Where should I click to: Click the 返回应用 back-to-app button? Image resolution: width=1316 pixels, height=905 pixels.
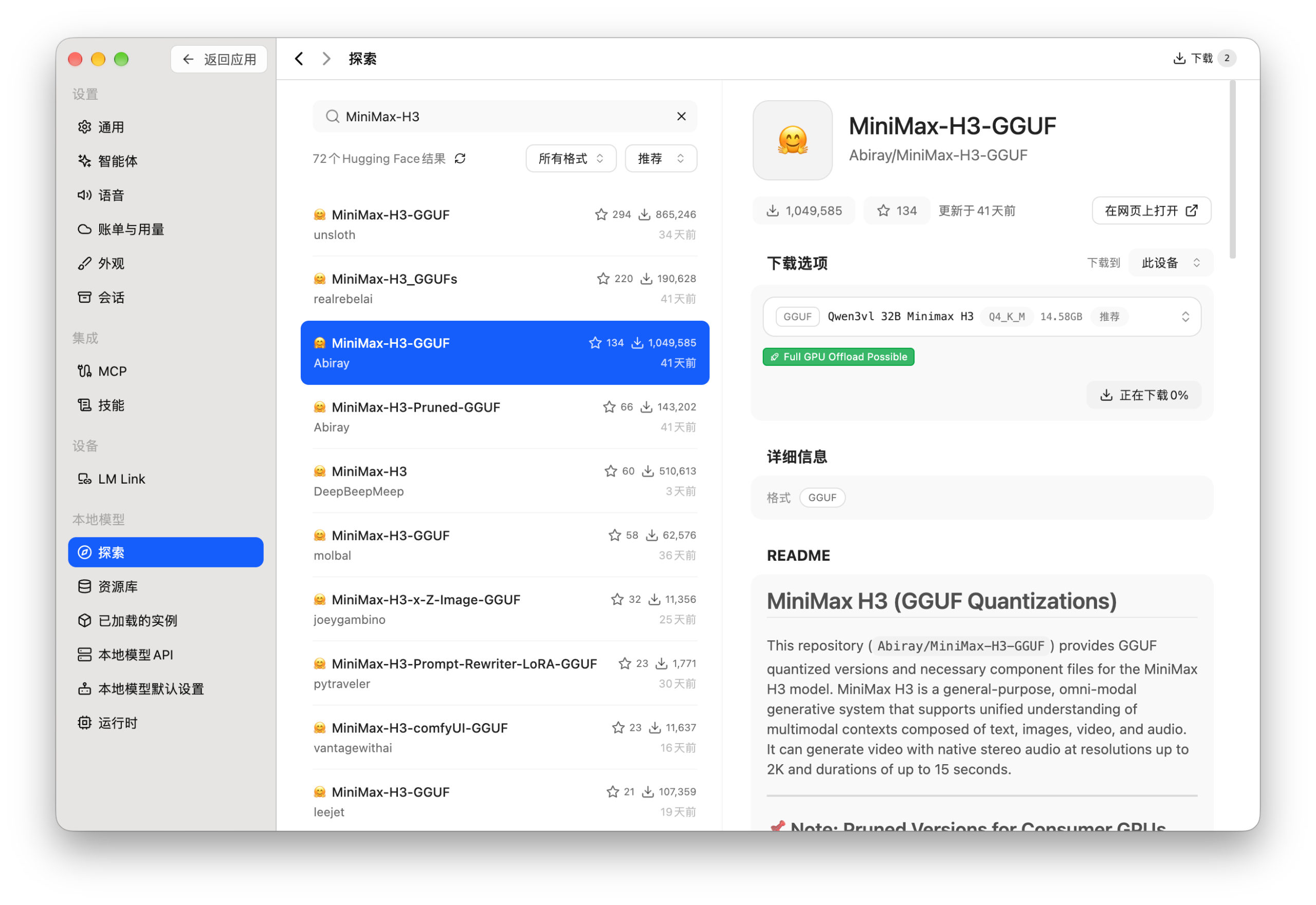click(x=219, y=59)
